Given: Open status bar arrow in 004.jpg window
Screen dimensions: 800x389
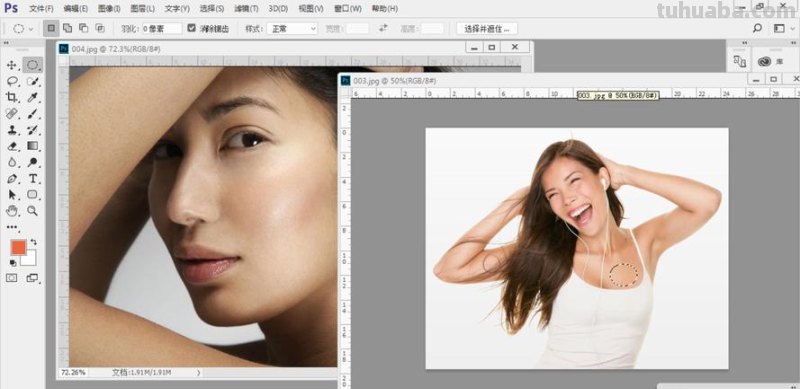Looking at the screenshot, I should point(198,373).
